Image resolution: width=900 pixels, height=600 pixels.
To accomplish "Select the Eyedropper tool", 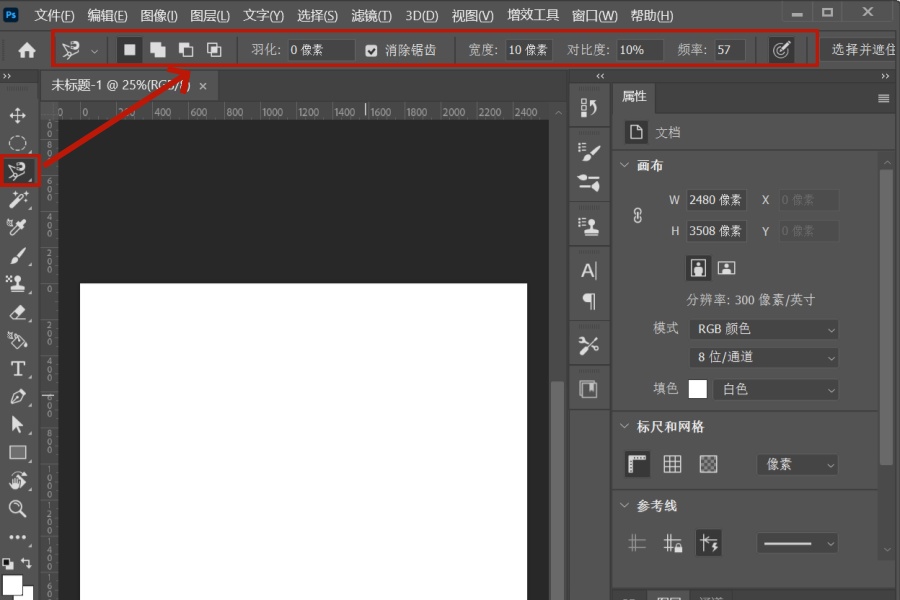I will click(x=17, y=227).
